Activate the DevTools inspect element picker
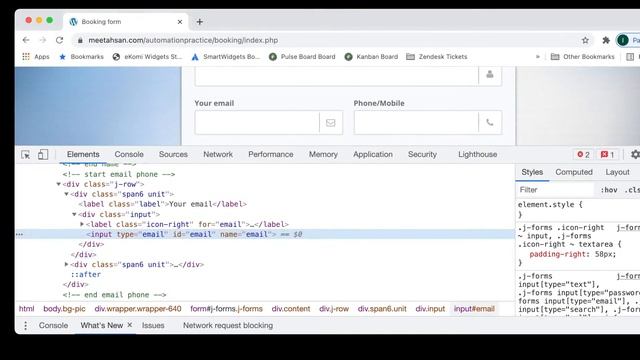Screen dimensions: 640x360 pos(25,155)
